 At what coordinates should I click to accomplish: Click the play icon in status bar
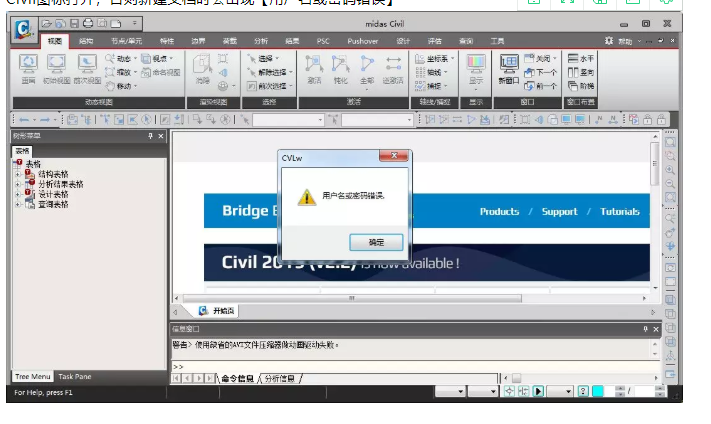[x=538, y=391]
